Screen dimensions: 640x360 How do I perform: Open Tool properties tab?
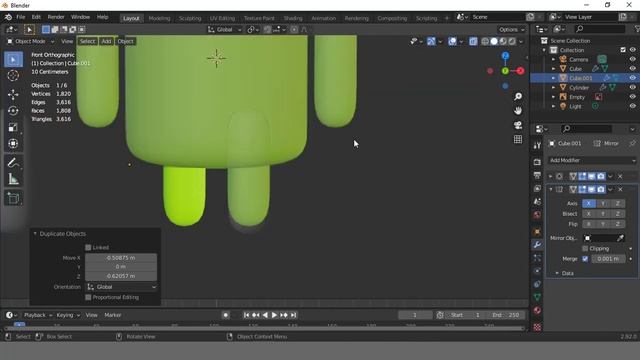coord(537,145)
